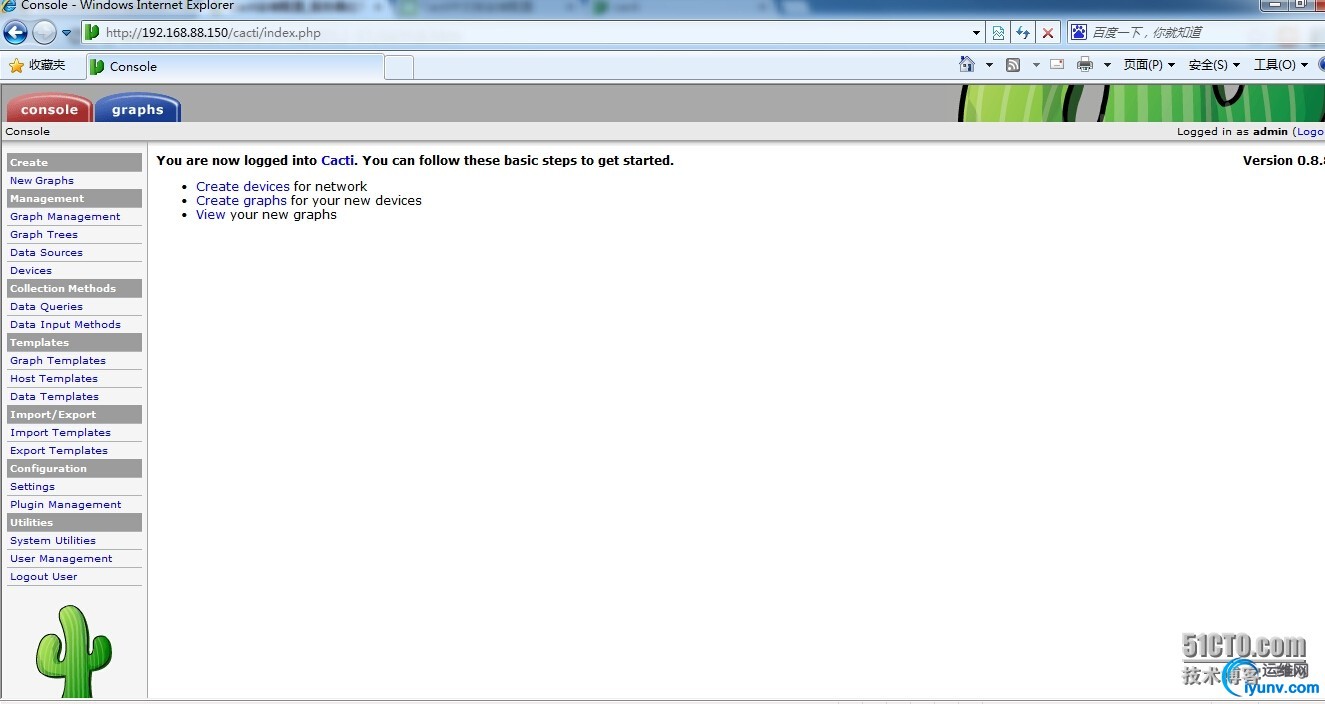Click the Read Mail envelope icon
Screen dimensions: 1325x704
tap(1057, 64)
